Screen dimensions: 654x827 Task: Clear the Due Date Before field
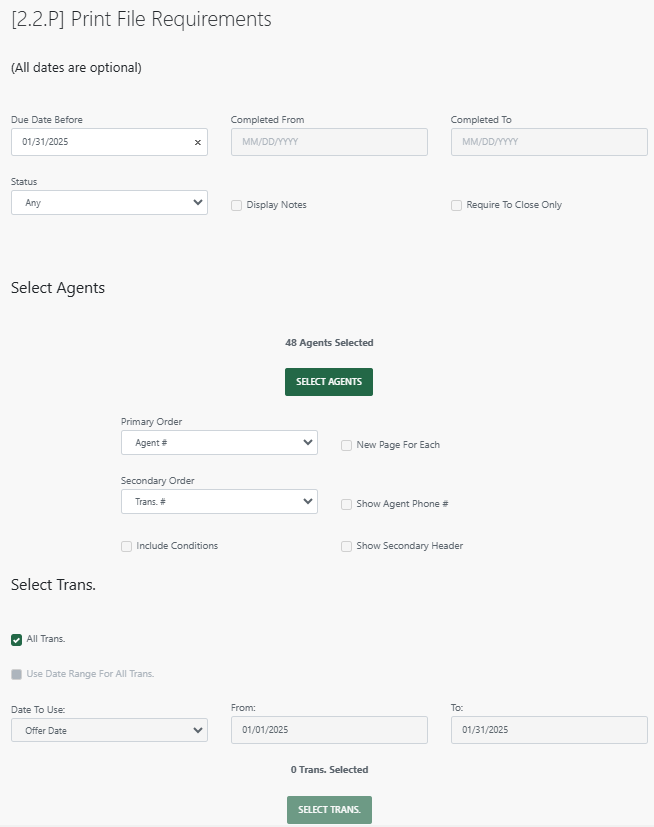197,142
